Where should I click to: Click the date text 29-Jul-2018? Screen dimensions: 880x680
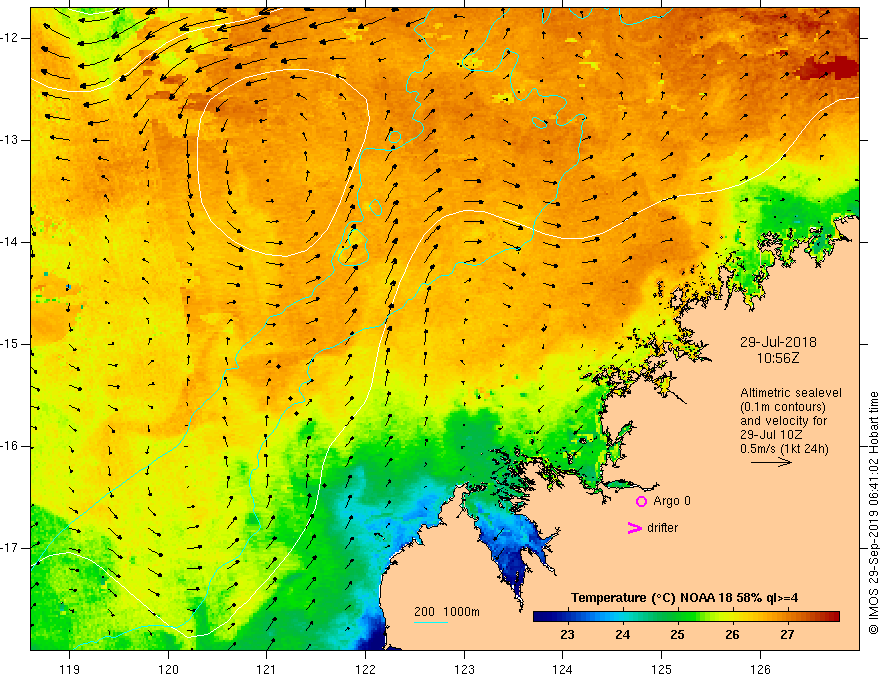778,342
